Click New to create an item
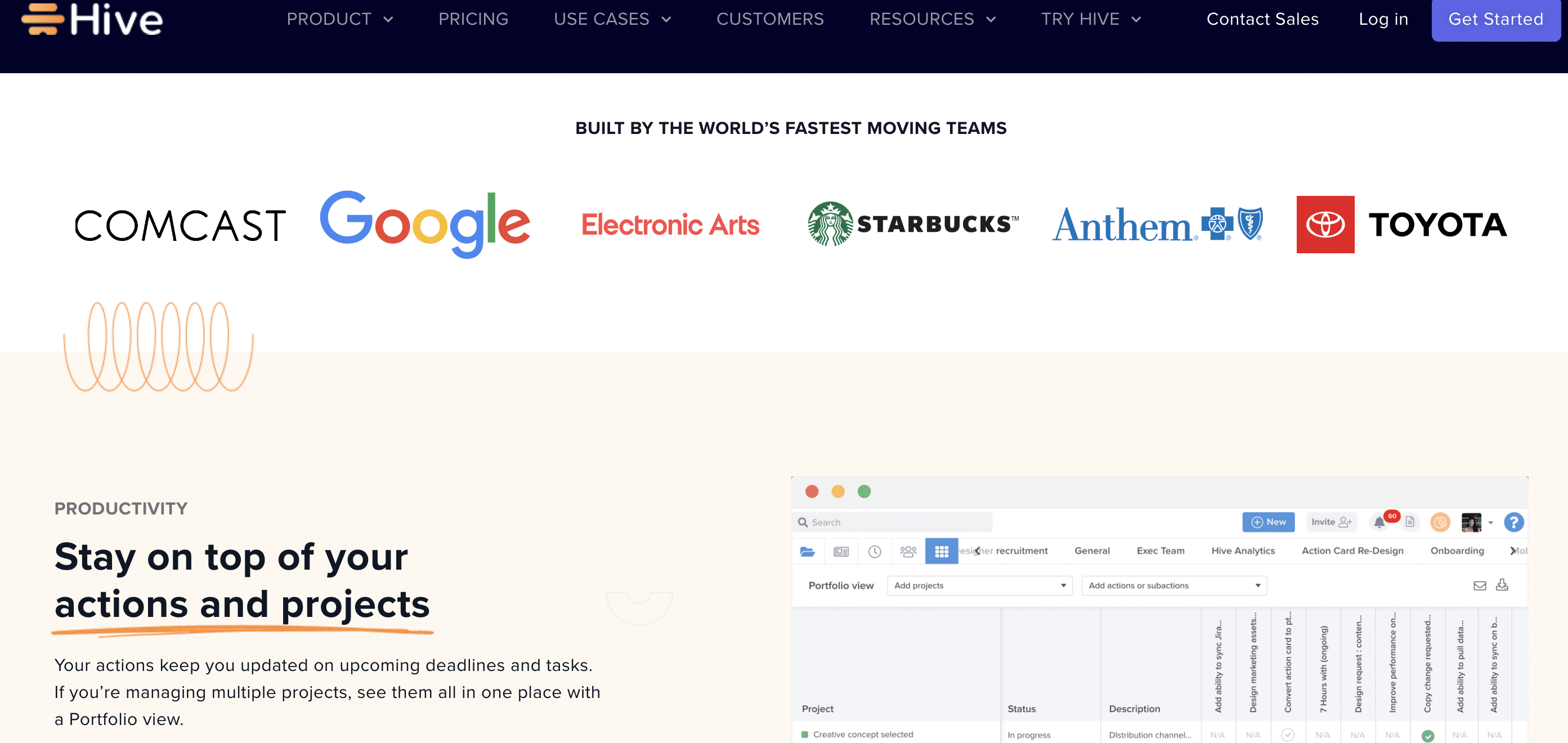 1269,522
